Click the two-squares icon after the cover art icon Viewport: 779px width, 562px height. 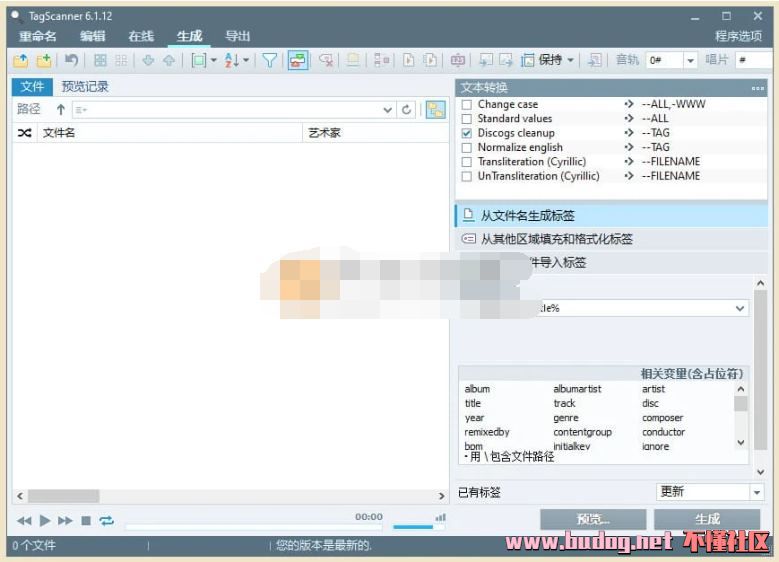[x=381, y=61]
